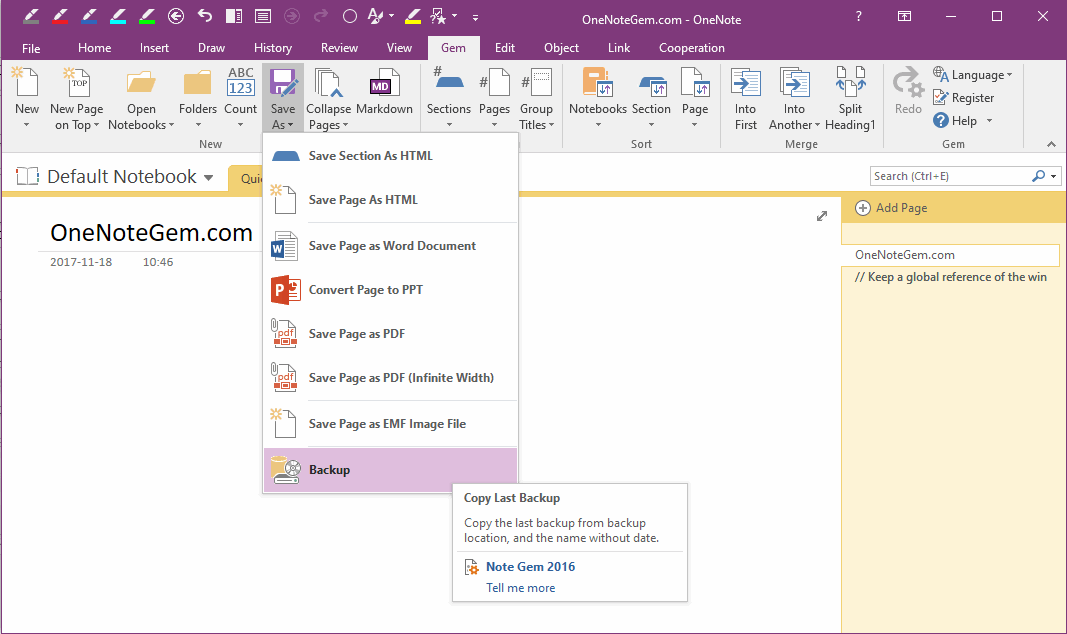The width and height of the screenshot is (1067, 634).
Task: Choose Save Page as PDF (Infinite Width)
Action: [x=390, y=378]
